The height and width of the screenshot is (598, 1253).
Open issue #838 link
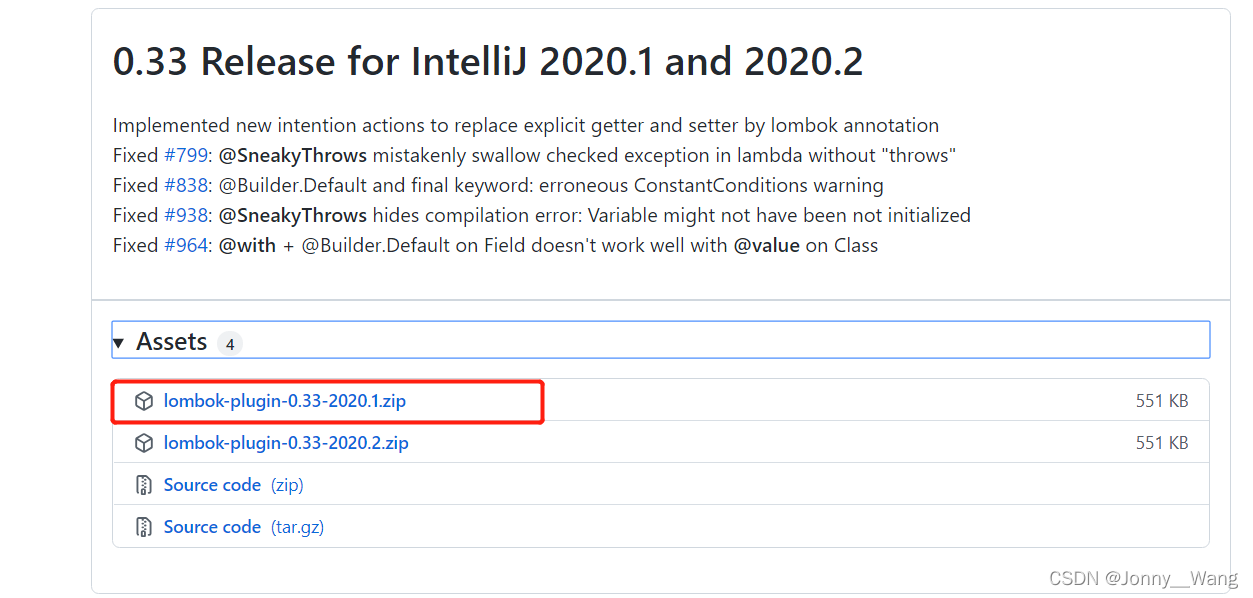[x=186, y=185]
